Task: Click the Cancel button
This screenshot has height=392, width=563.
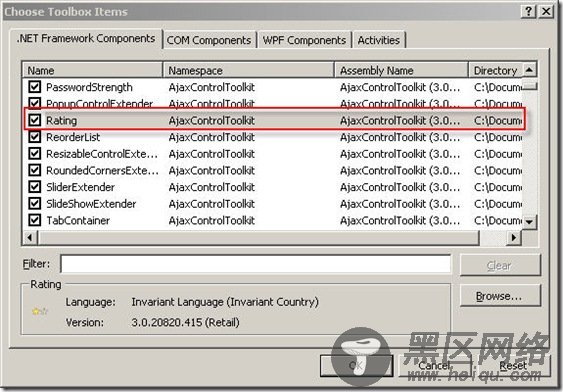Action: (434, 365)
